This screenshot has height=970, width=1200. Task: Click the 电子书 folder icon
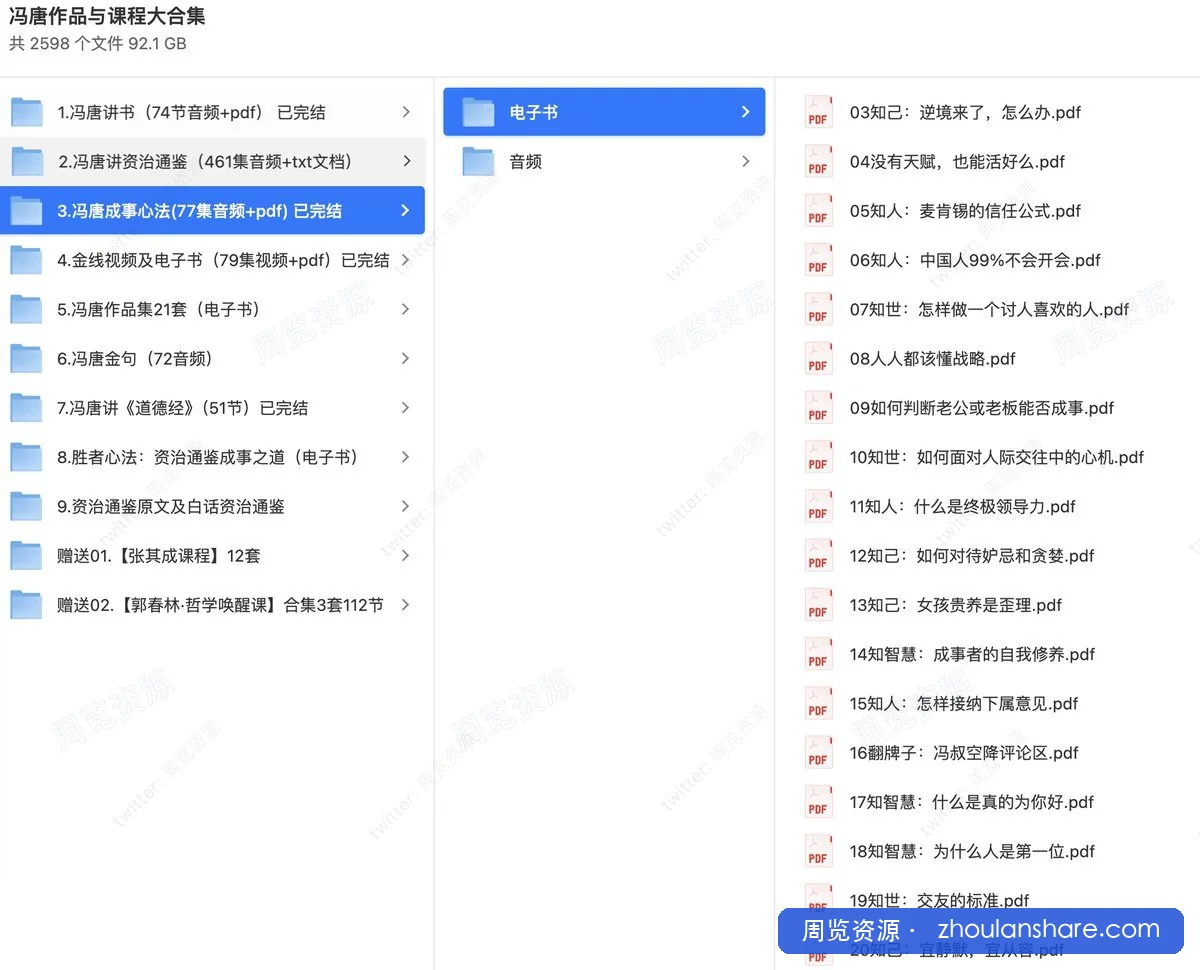coord(479,112)
